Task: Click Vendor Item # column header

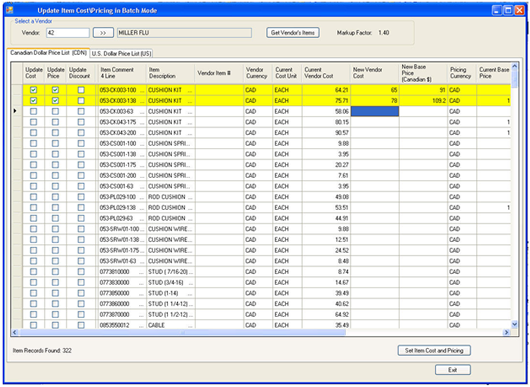Action: (219, 73)
